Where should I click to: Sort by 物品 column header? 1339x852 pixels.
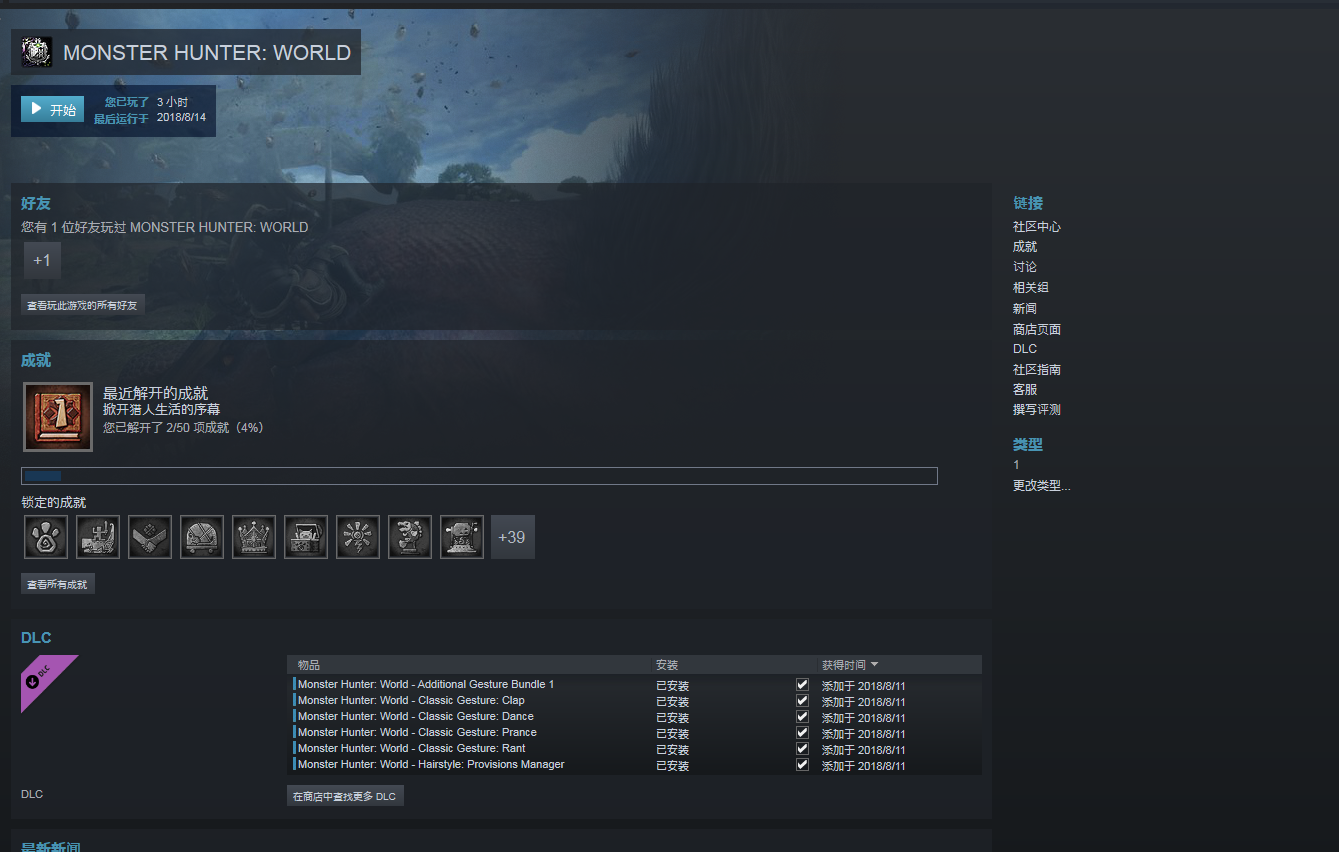click(x=309, y=665)
